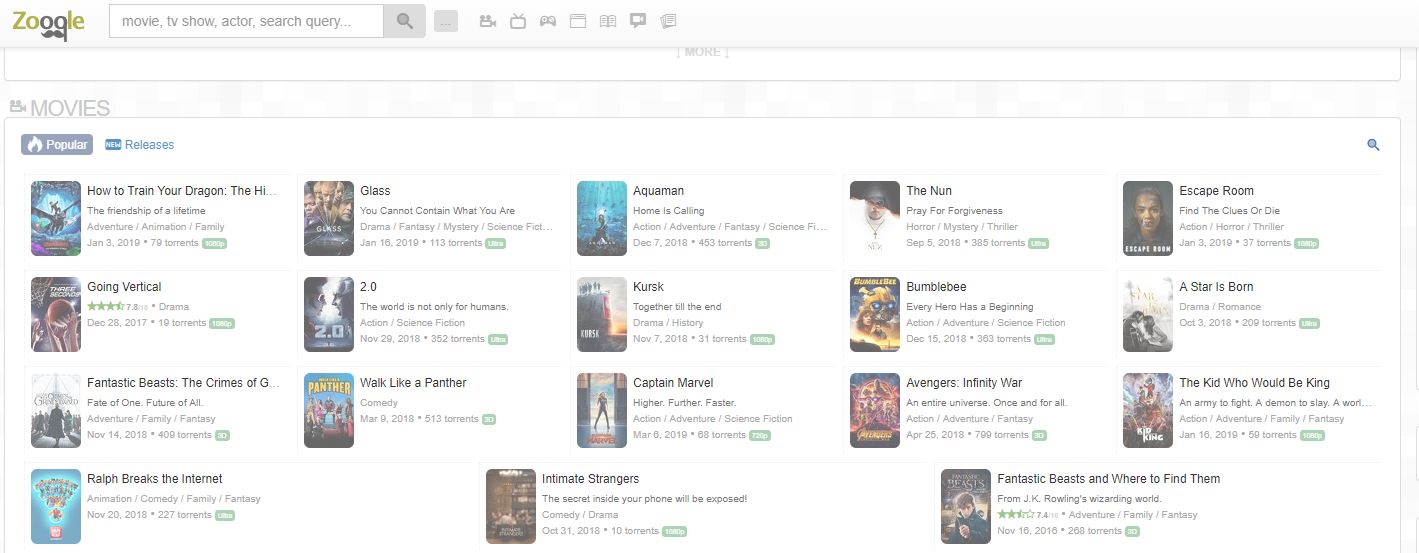Click the faded MORE link
1419x553 pixels.
tap(703, 52)
